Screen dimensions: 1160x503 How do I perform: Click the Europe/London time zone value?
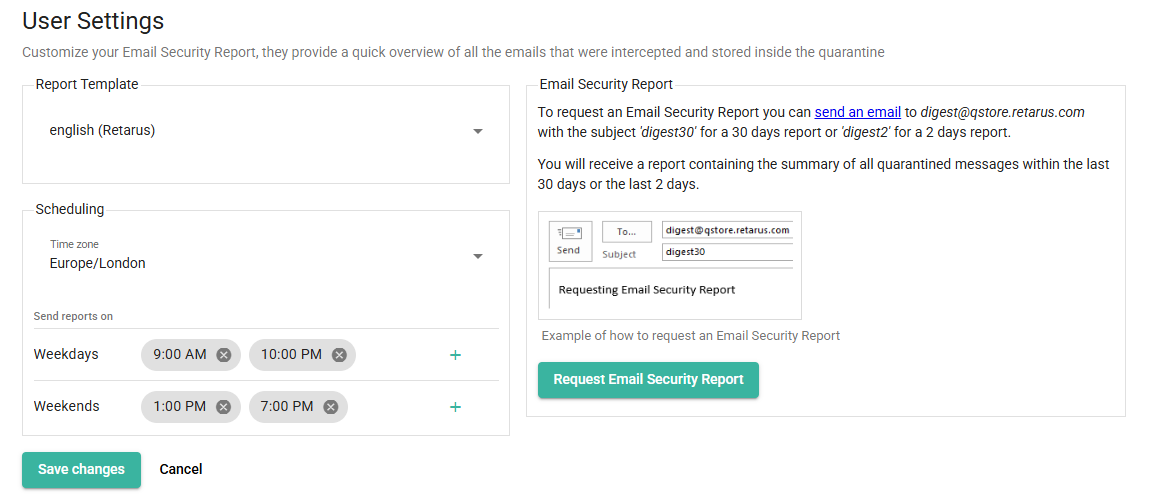98,264
